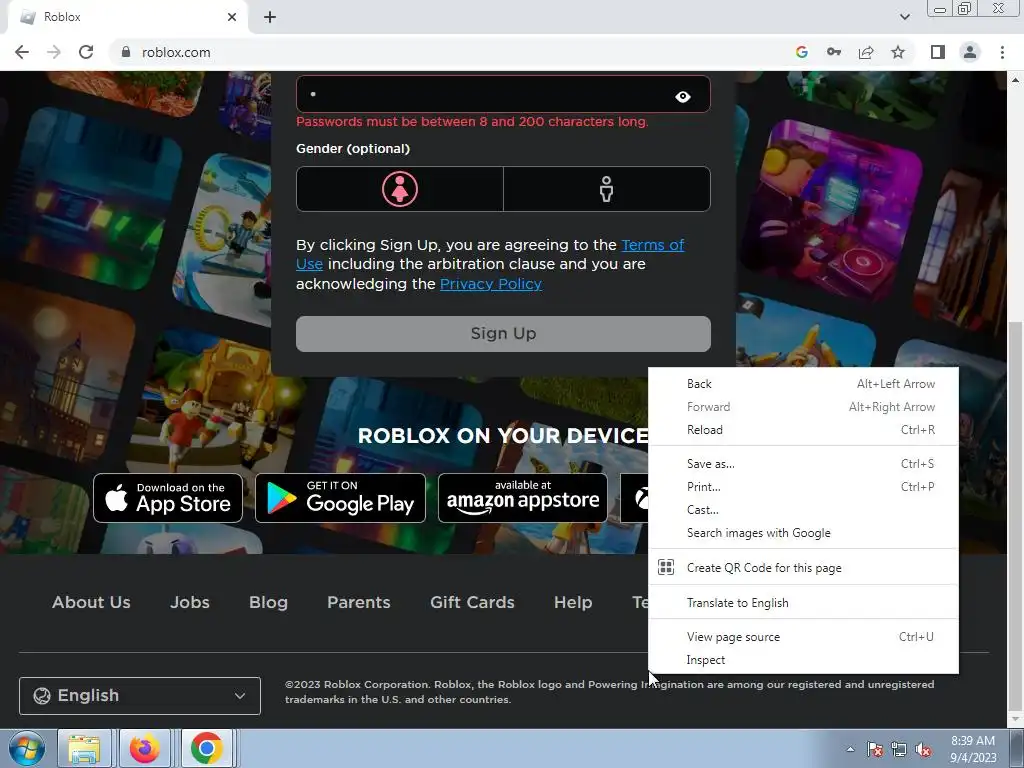Reload the page using the toolbar refresh icon

click(86, 52)
